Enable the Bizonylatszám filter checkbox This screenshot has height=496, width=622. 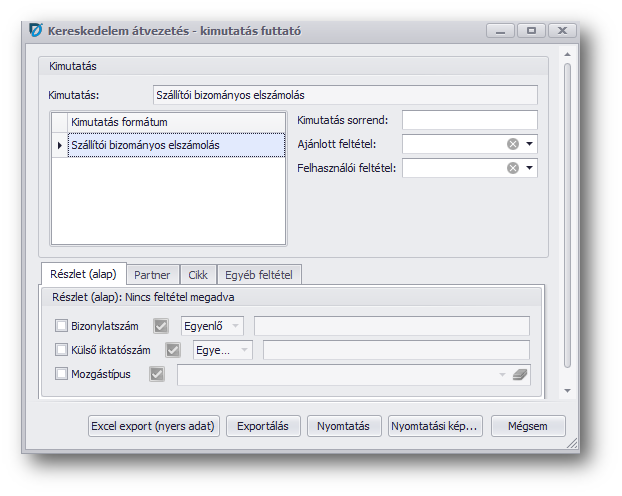[62, 325]
